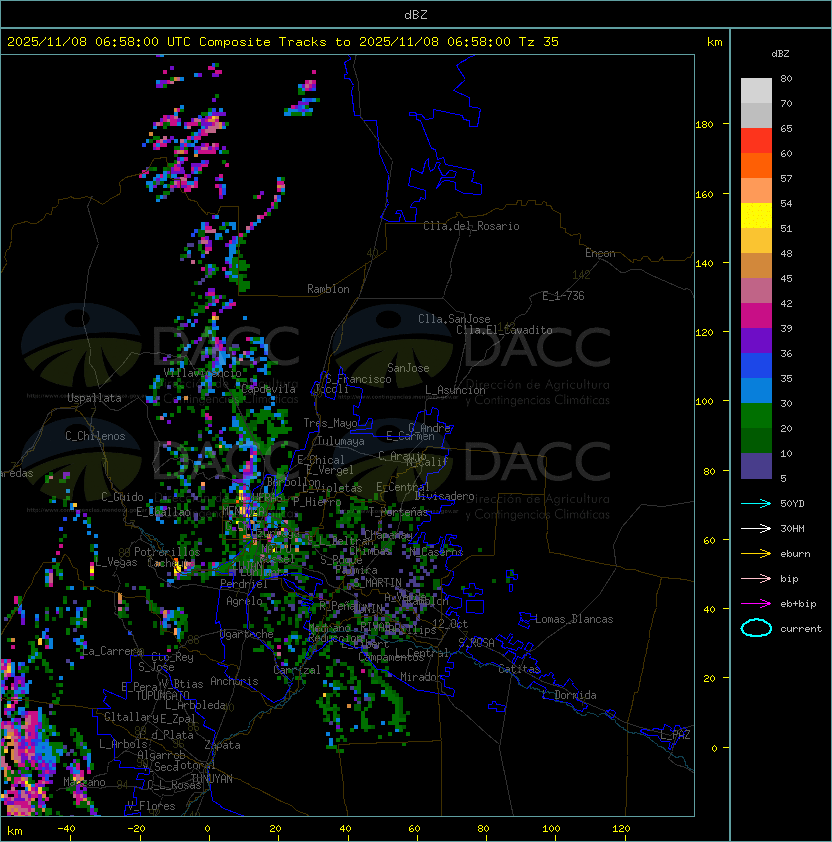Click the 'Ugarteche' map label
Viewport: 832px width, 842px height.
pos(247,634)
